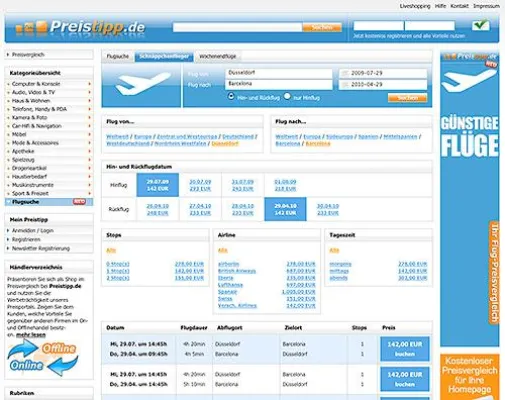Select the nur Hinflug radio button
505x400 pixels.
pyautogui.click(x=287, y=96)
